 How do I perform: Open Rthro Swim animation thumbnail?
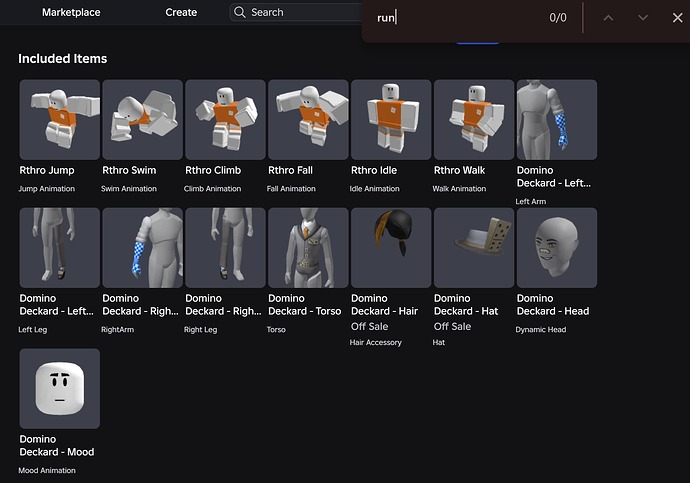click(143, 120)
